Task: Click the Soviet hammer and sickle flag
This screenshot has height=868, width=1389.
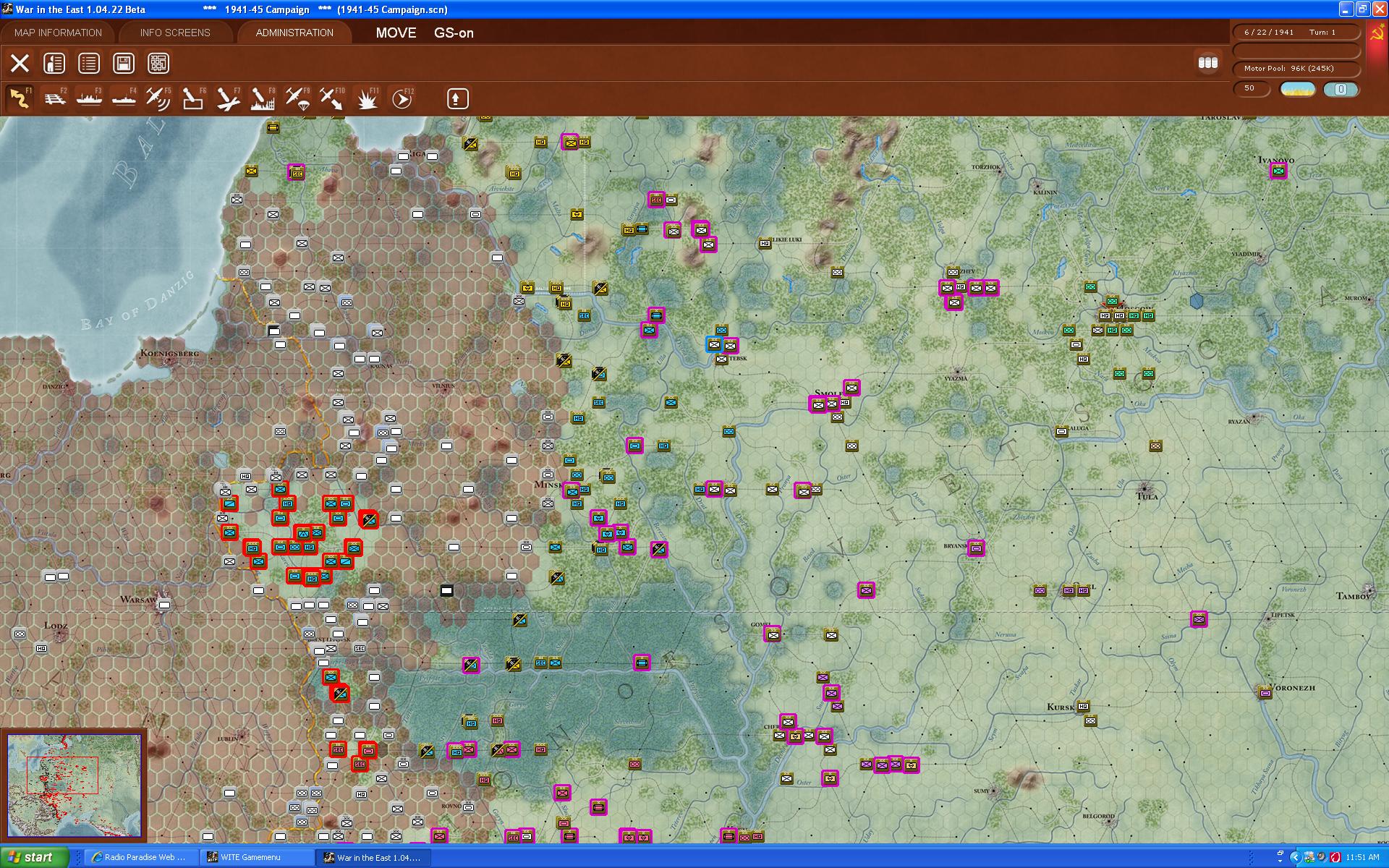Action: click(x=1377, y=35)
